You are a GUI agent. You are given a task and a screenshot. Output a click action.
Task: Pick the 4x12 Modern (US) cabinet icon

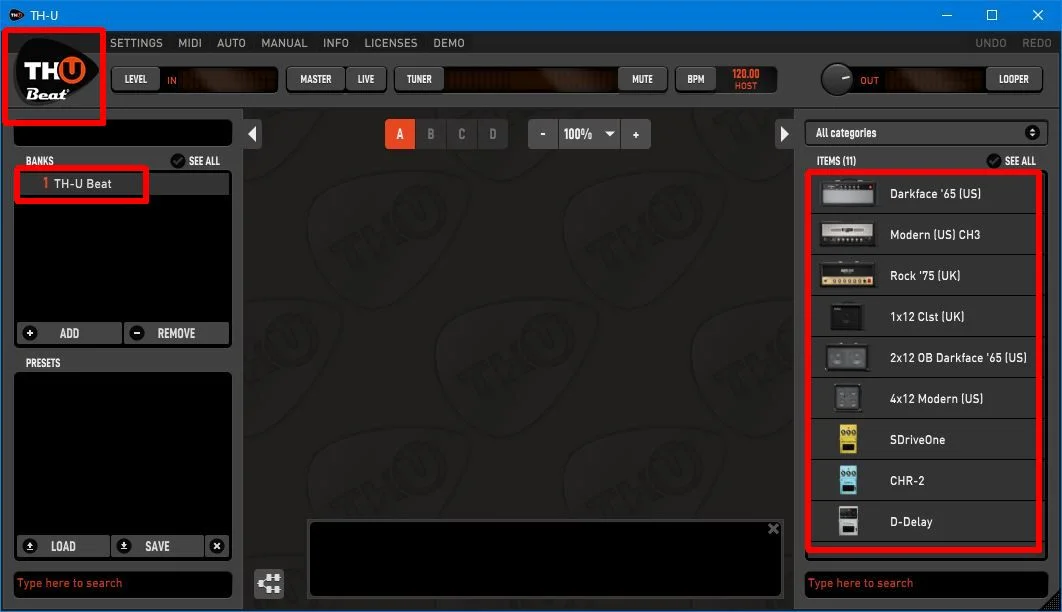(x=847, y=398)
